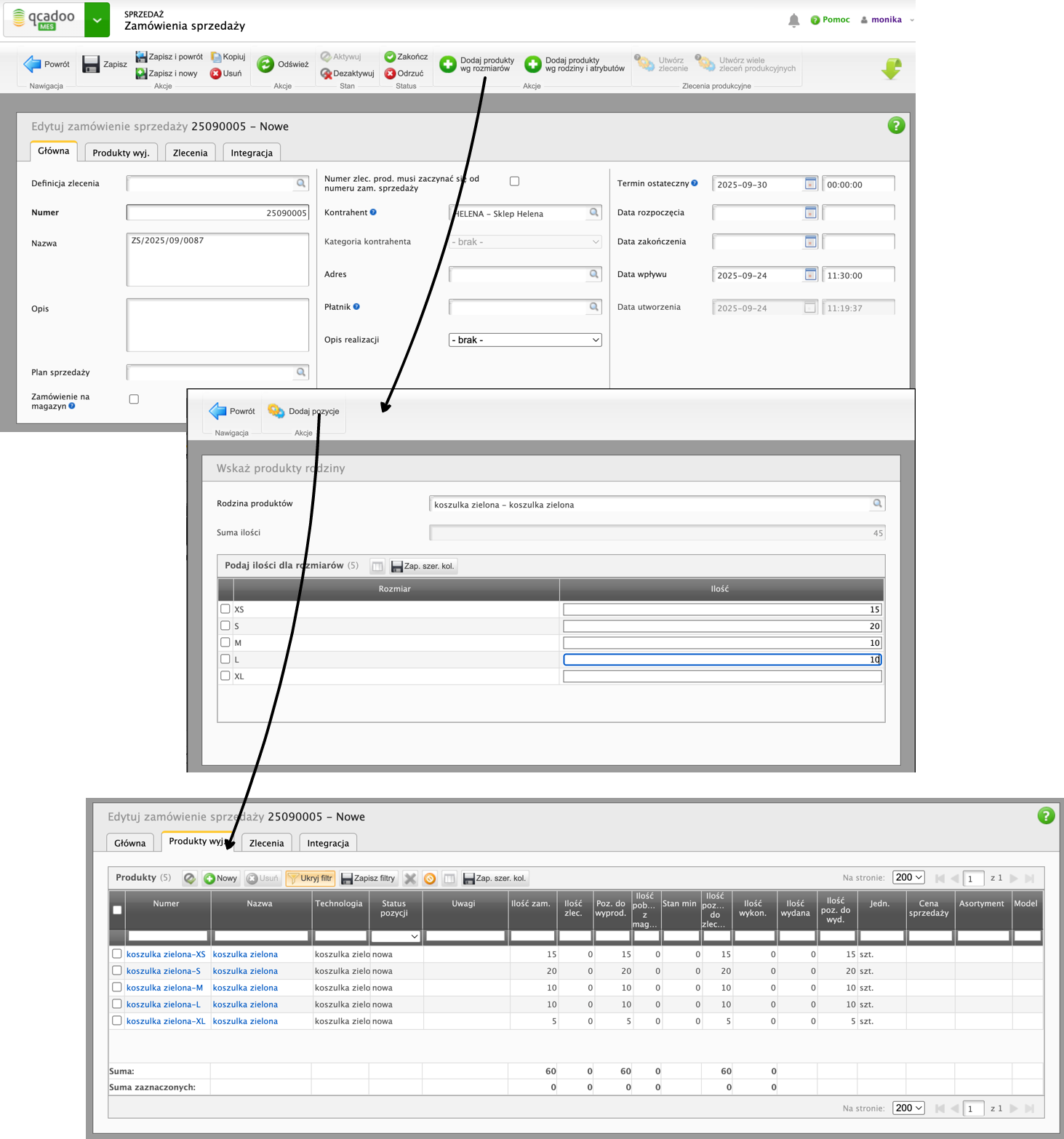1064x1139 pixels.
Task: Click green help question mark icon
Action: pyautogui.click(x=896, y=126)
